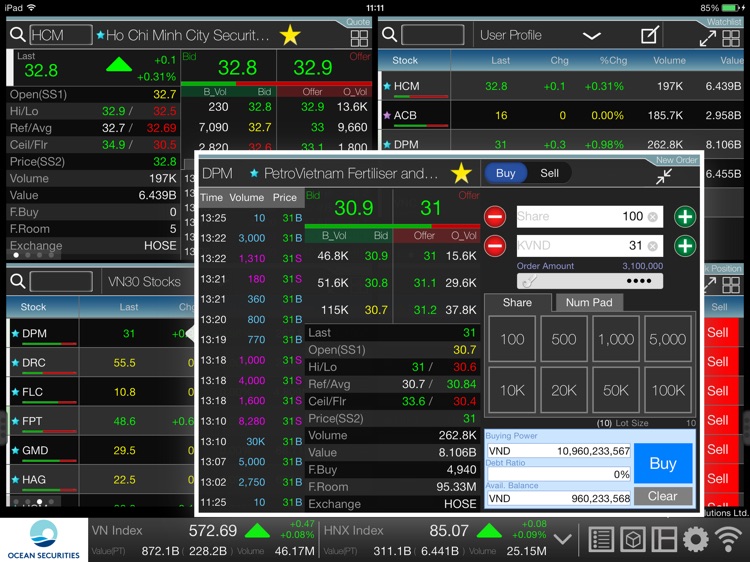
Task: Open the layout grid icon in Quote panel
Action: tap(359, 38)
